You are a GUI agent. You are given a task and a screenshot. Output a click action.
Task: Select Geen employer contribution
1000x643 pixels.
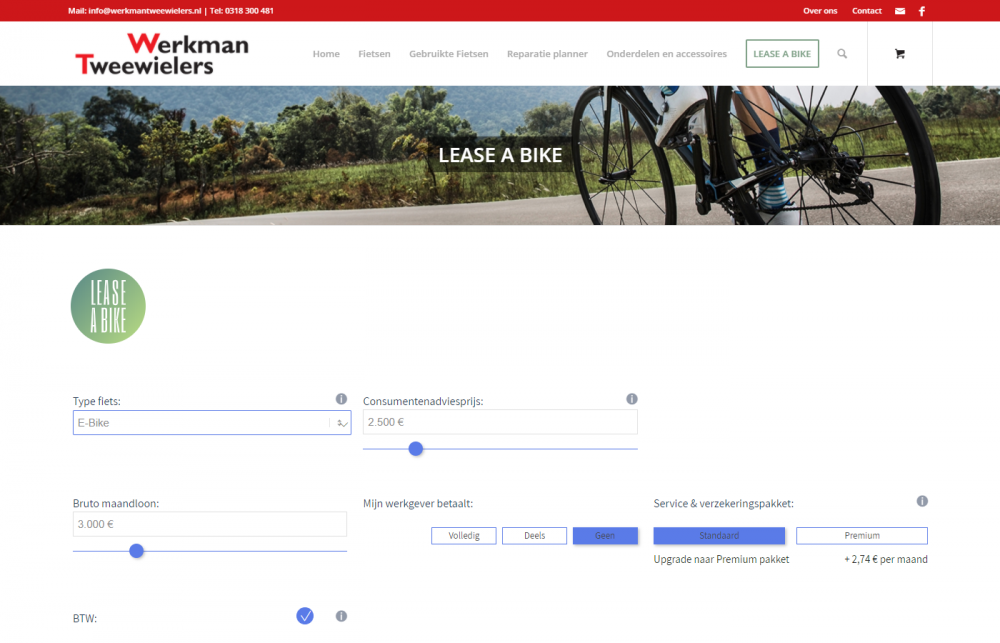[605, 536]
